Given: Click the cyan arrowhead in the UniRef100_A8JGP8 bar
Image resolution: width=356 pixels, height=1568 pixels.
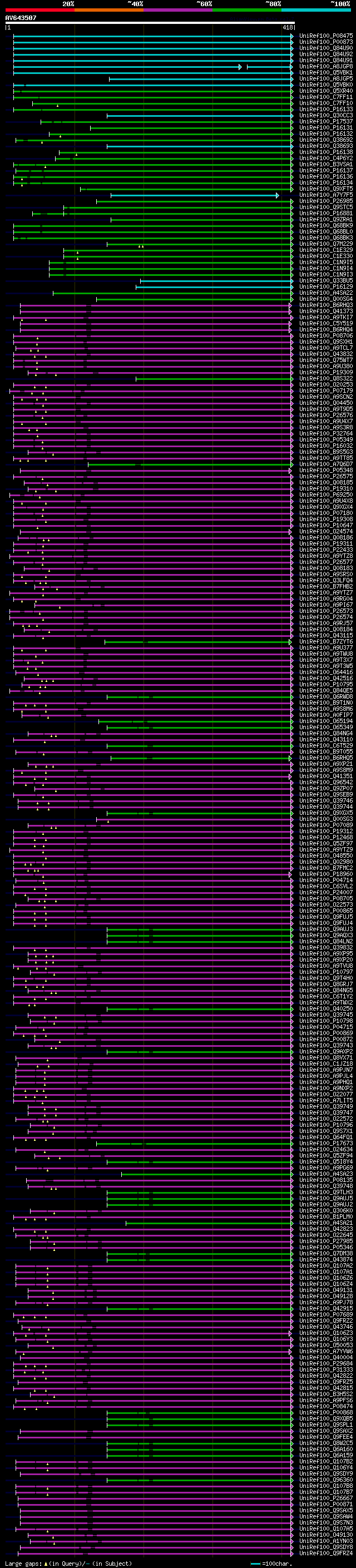Looking at the screenshot, I should pyautogui.click(x=240, y=66).
